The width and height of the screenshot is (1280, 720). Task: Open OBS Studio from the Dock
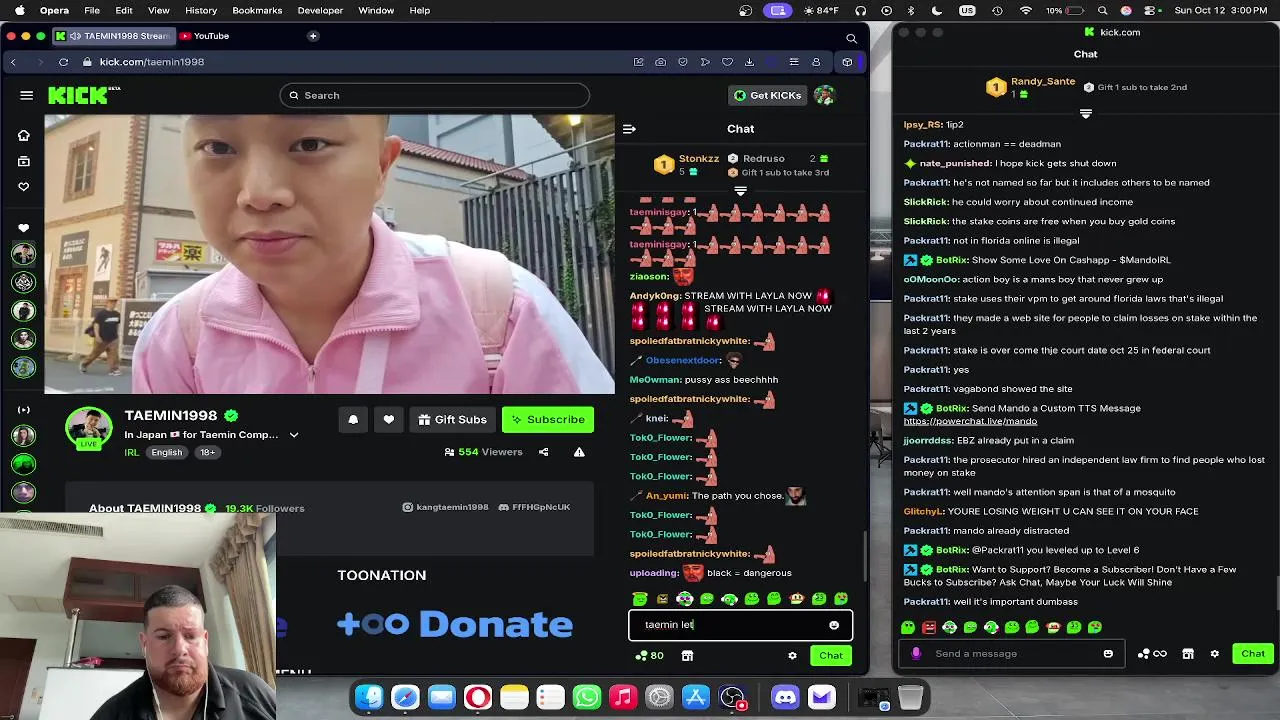tap(732, 697)
